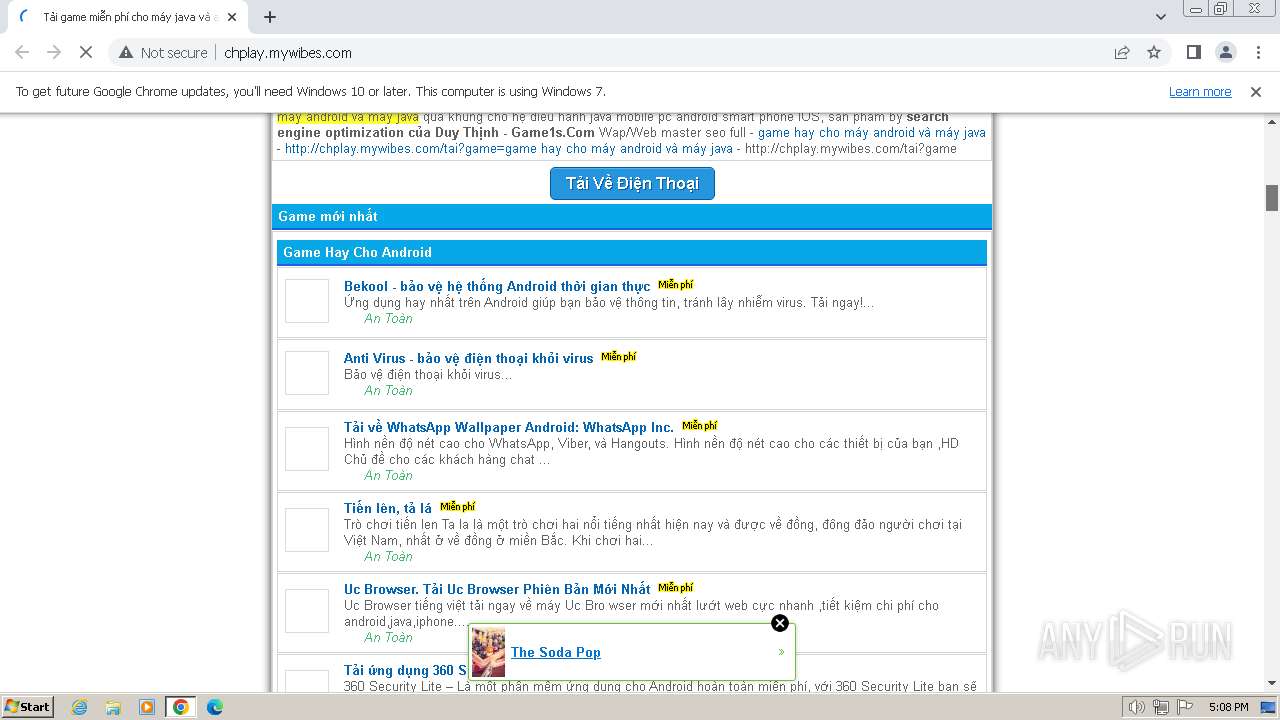The height and width of the screenshot is (720, 1280).
Task: Click the Bekool app thumbnail
Action: point(307,301)
